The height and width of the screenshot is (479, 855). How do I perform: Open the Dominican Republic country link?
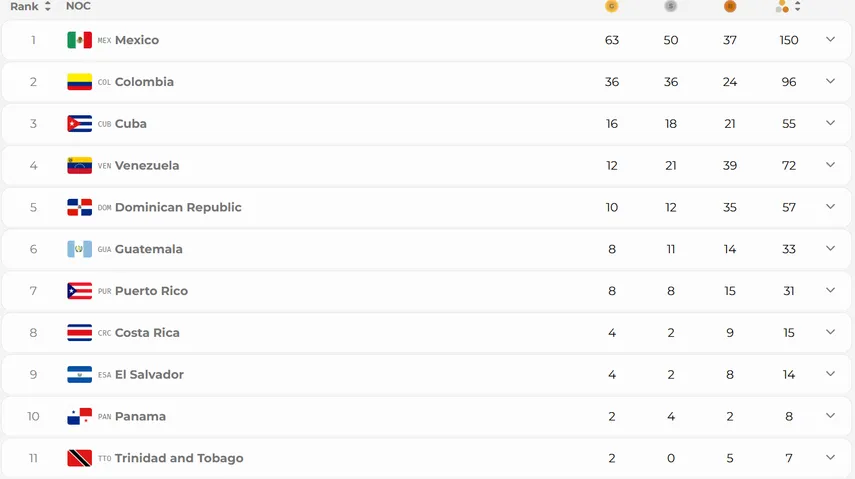tap(178, 207)
